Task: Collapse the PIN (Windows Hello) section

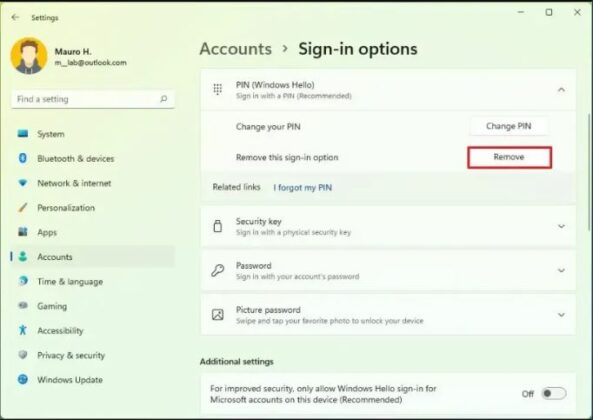Action: [x=561, y=90]
